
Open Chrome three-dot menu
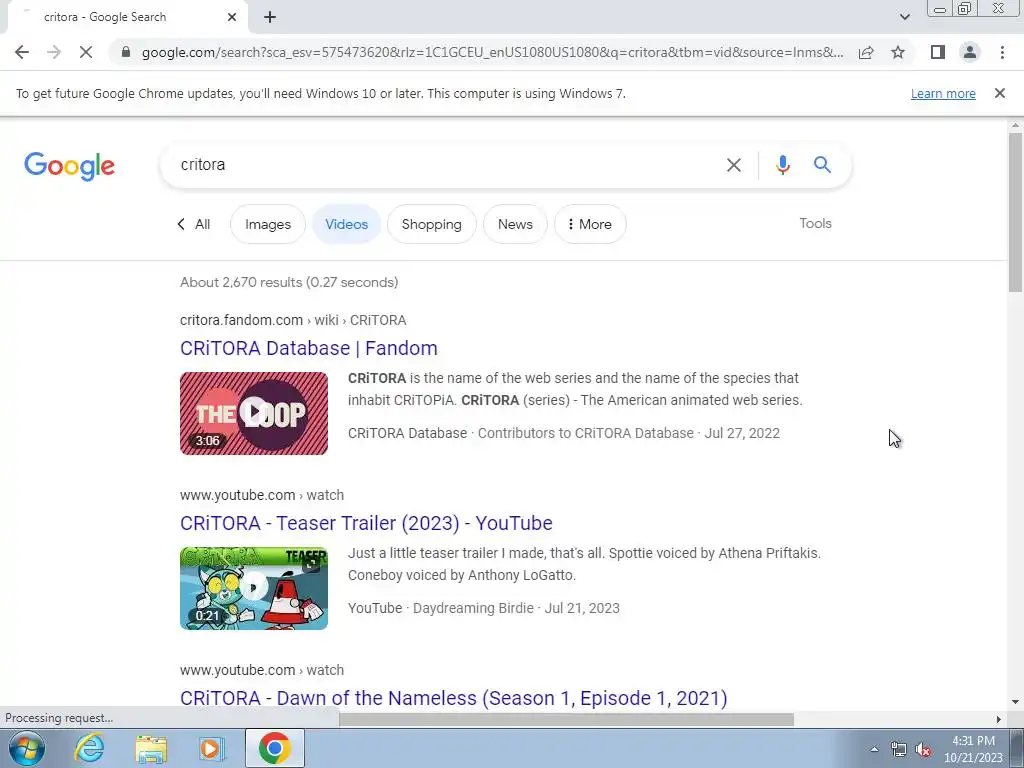1002,52
